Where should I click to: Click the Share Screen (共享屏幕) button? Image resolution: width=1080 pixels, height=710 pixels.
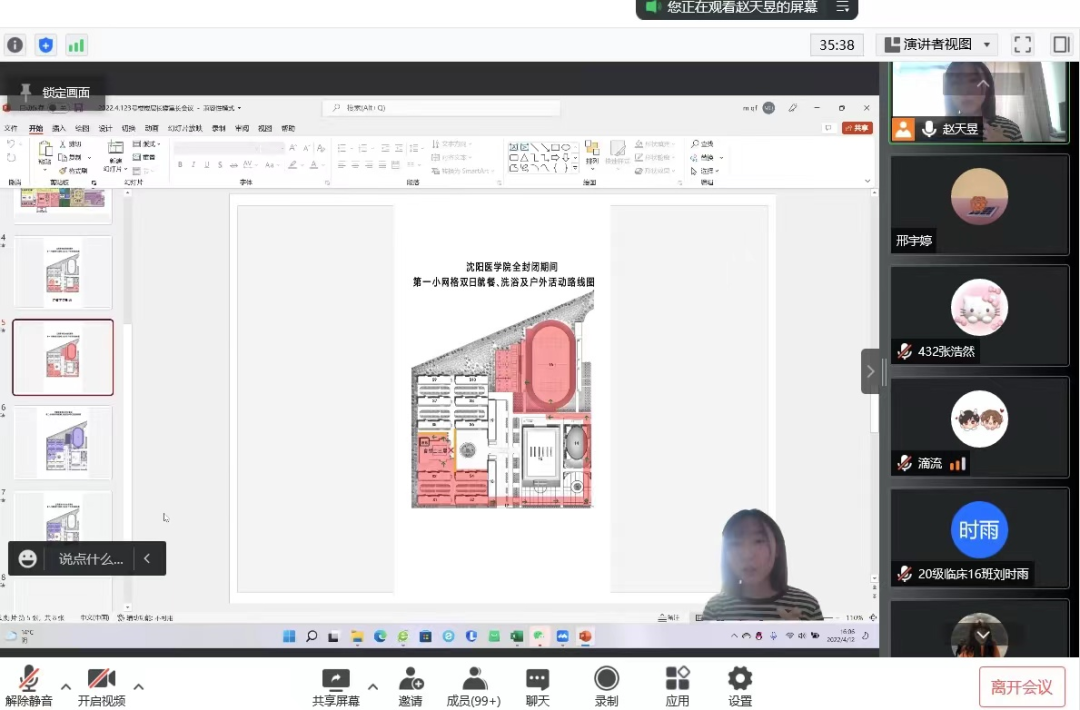335,686
